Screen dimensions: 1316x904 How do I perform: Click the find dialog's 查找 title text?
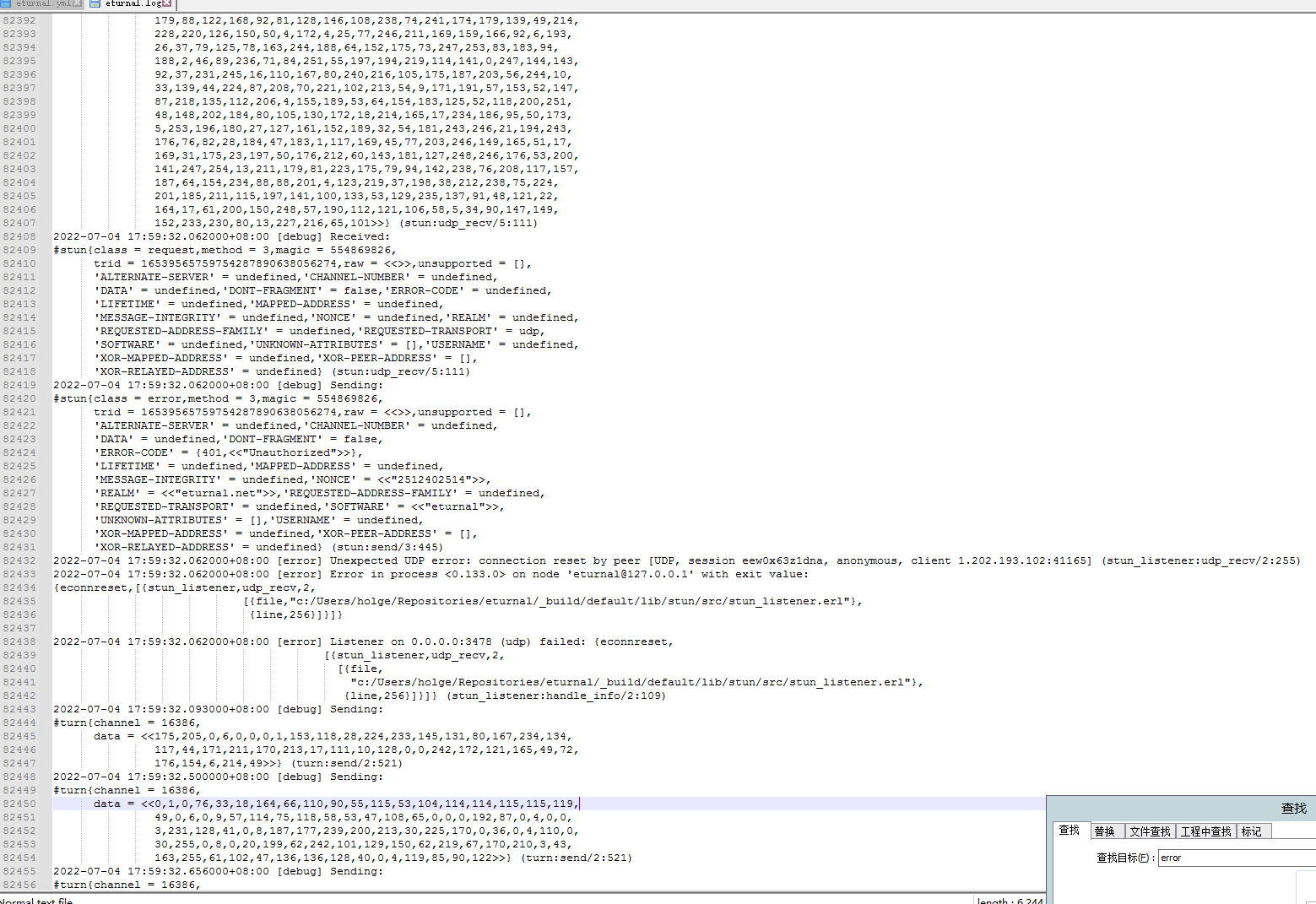(x=1293, y=809)
